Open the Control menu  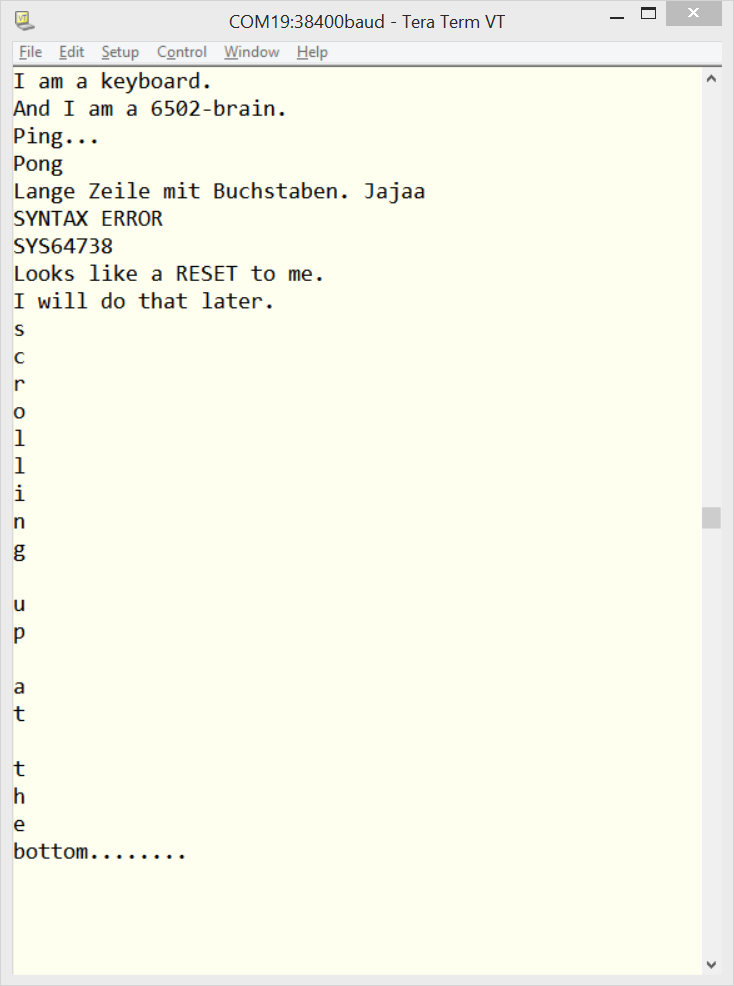[182, 52]
